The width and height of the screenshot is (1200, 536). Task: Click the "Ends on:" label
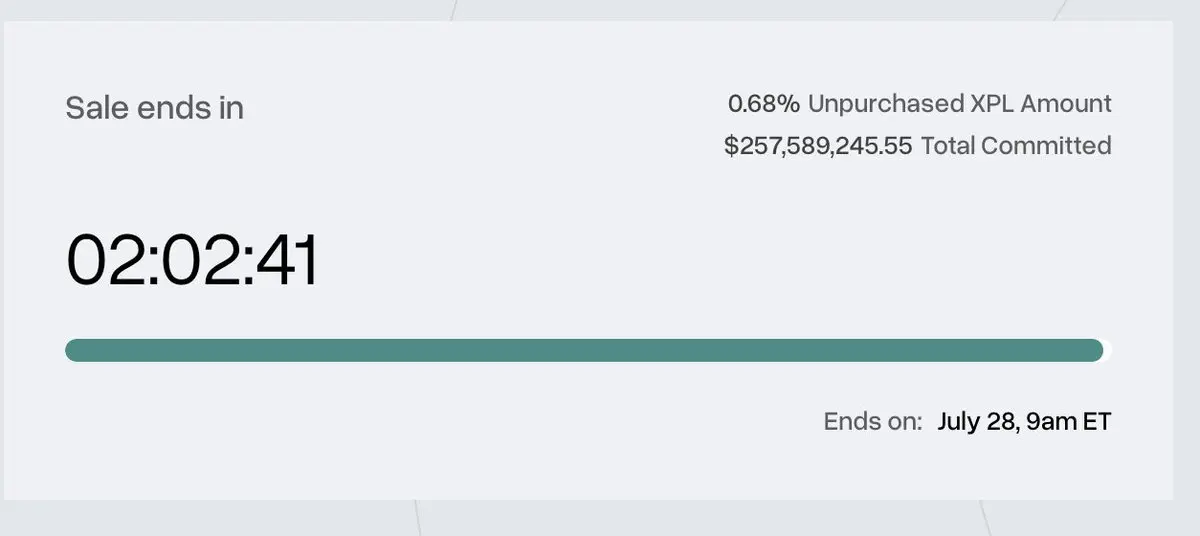[x=873, y=421]
